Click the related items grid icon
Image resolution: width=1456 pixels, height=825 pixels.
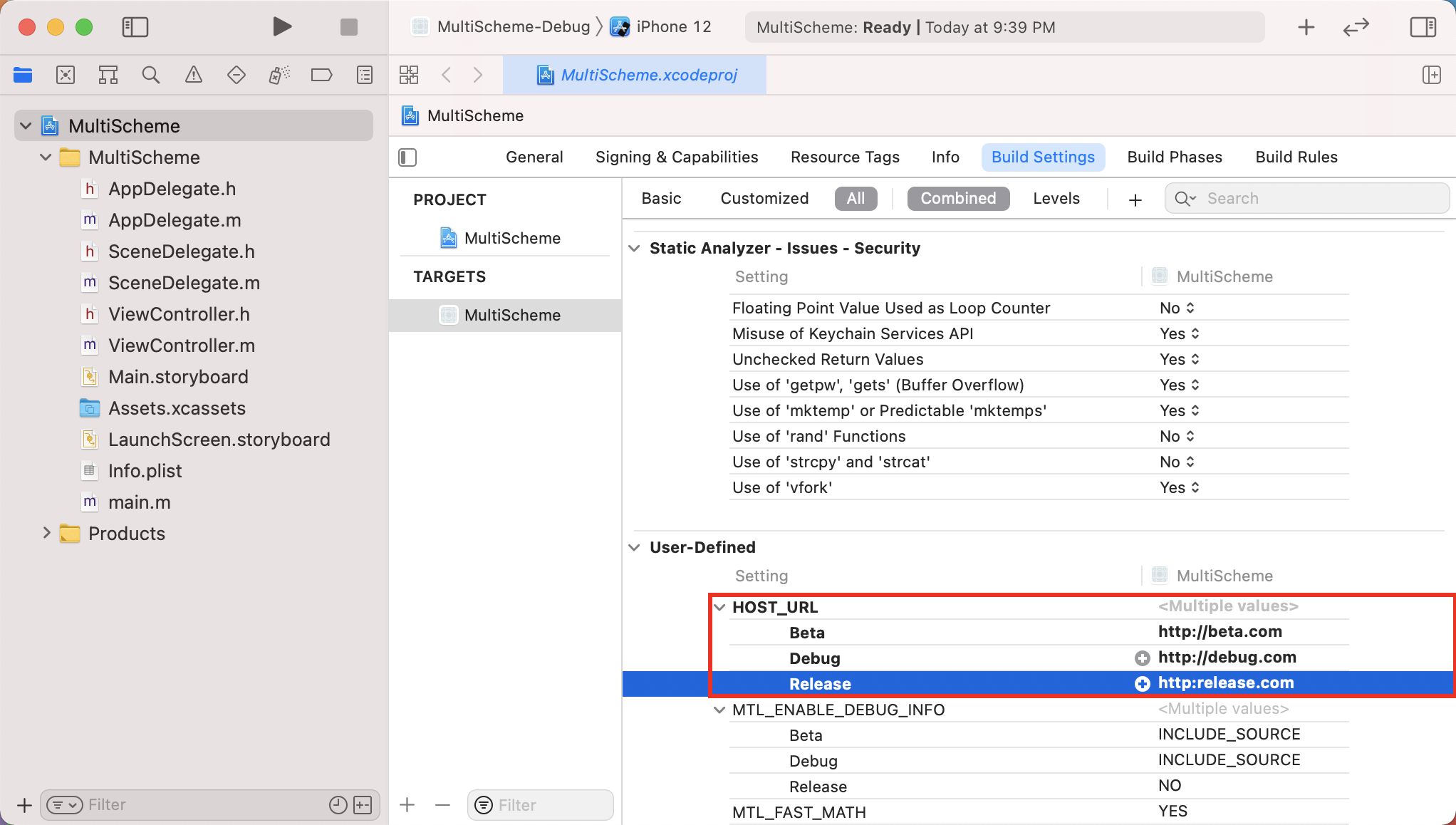pos(409,75)
